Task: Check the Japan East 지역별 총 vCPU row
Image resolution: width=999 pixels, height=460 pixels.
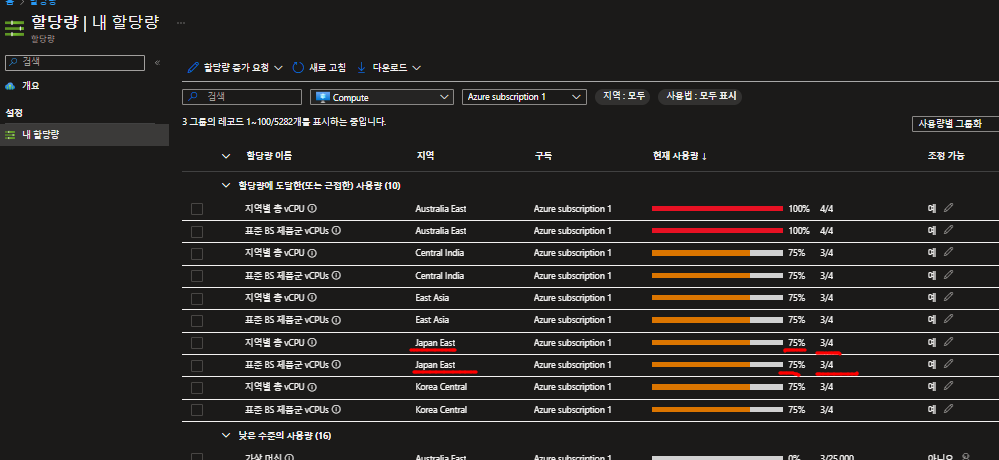Action: pos(197,343)
